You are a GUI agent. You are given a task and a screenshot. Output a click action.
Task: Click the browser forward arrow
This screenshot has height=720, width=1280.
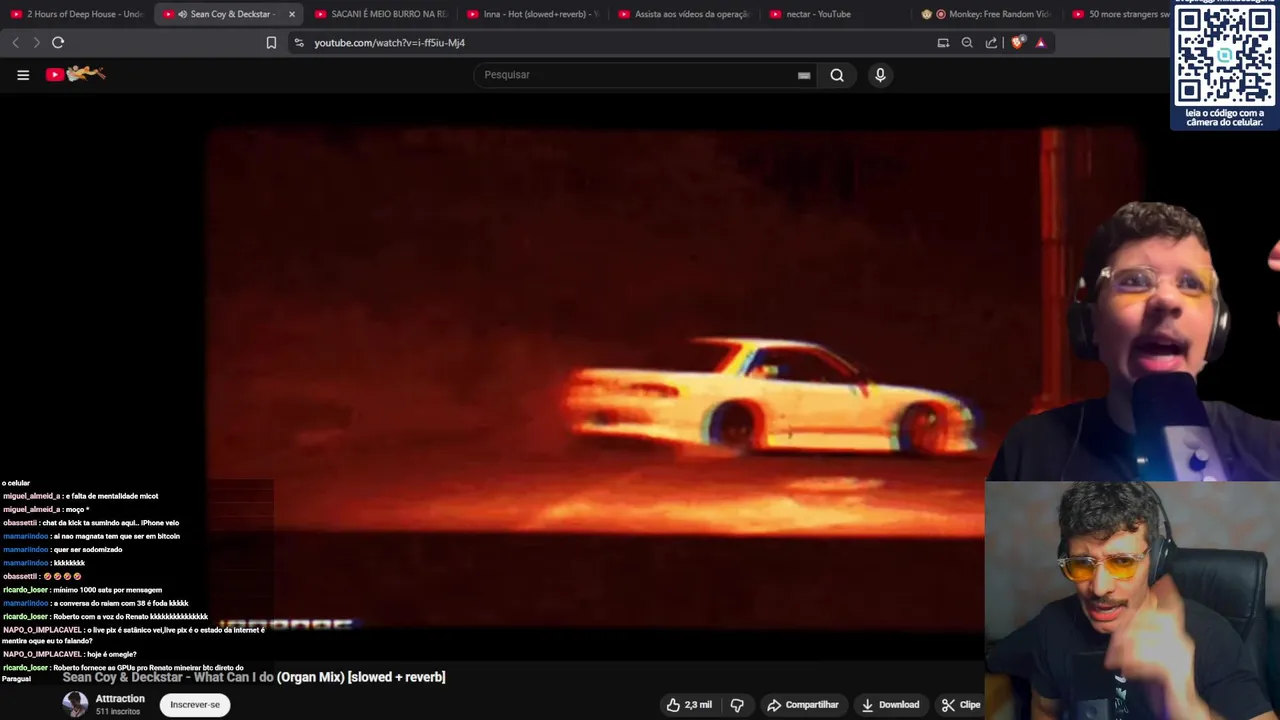point(36,42)
